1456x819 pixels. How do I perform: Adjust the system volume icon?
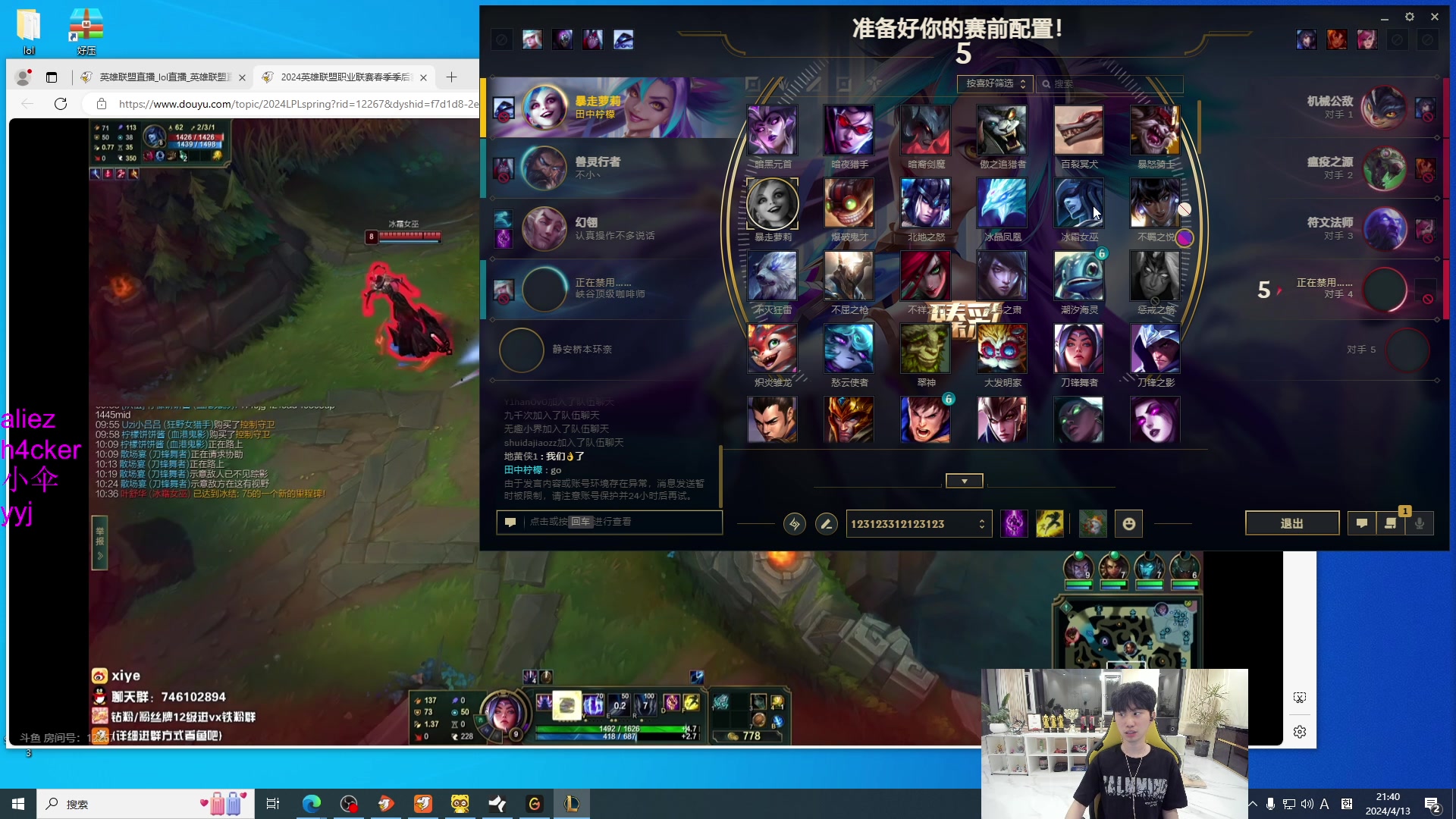[x=1307, y=804]
